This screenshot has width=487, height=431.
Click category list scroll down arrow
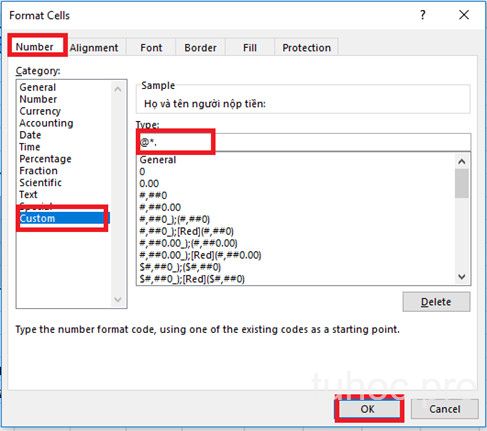(x=118, y=299)
